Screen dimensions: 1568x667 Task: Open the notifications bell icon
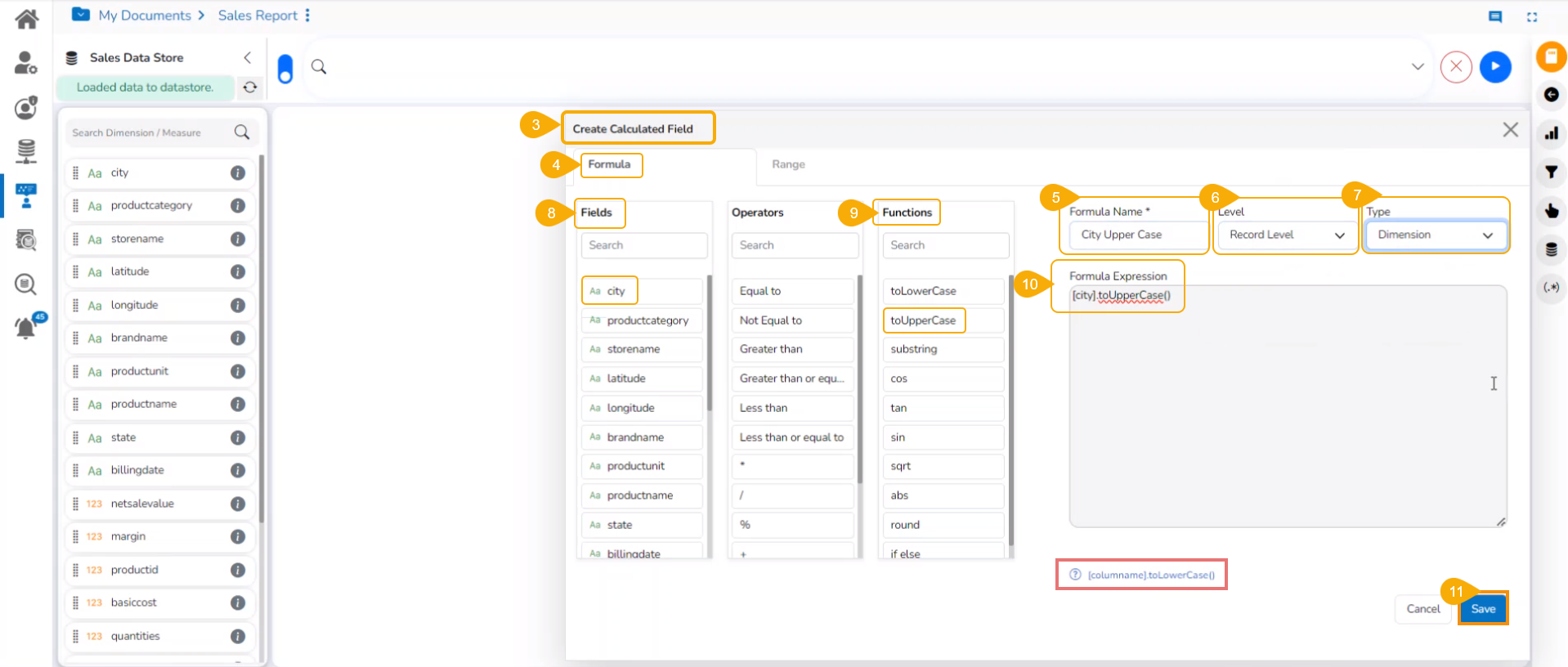pos(26,327)
